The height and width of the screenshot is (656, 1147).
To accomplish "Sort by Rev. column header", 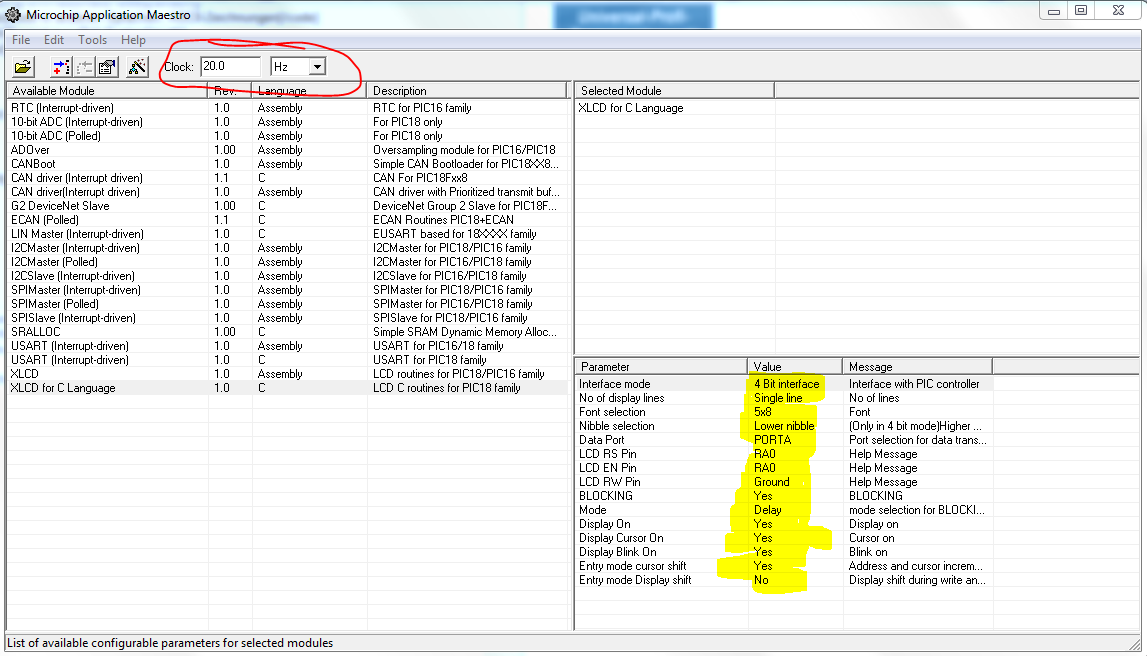I will pyautogui.click(x=230, y=91).
